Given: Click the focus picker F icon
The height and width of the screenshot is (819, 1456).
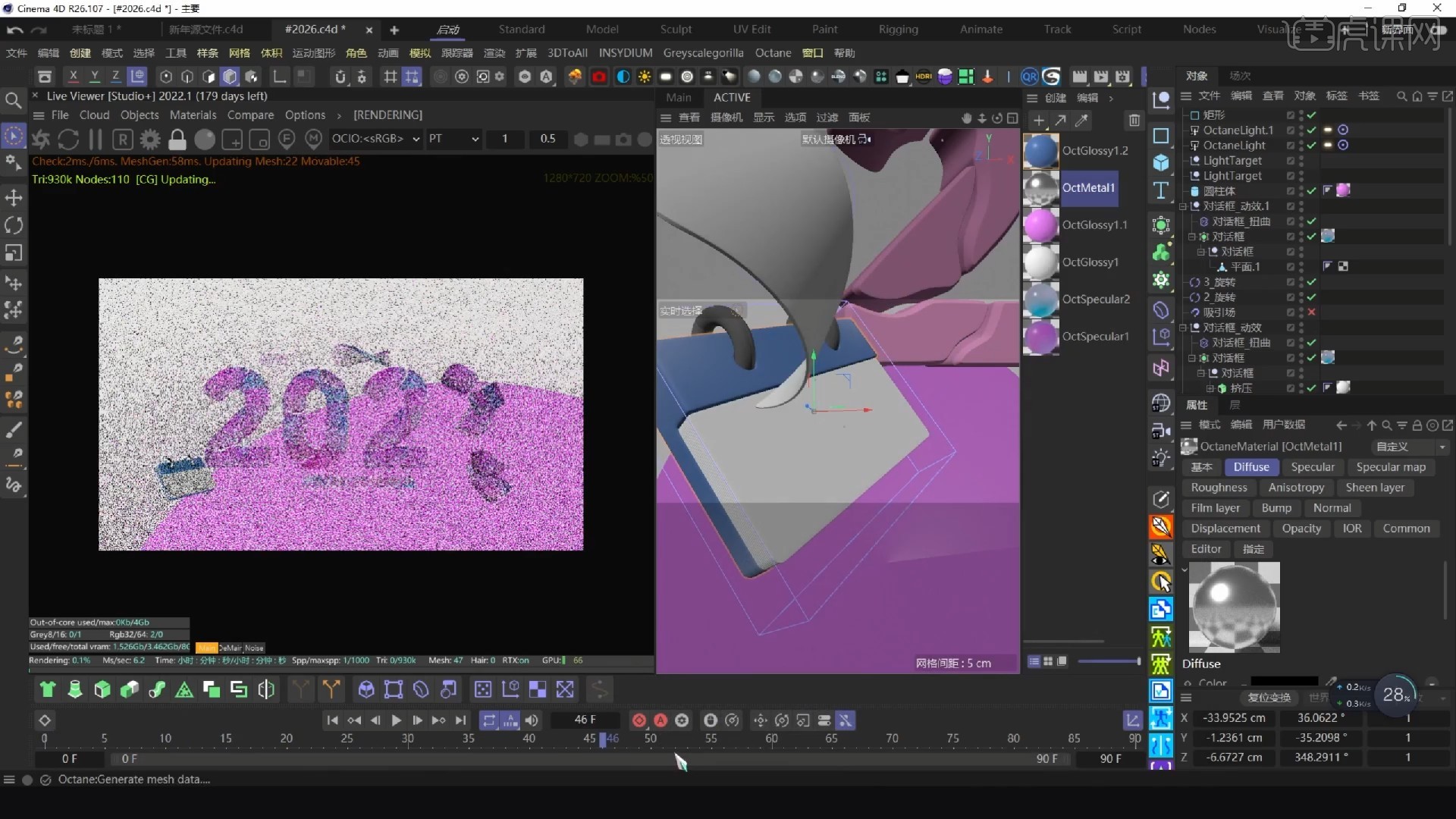Looking at the screenshot, I should [287, 140].
